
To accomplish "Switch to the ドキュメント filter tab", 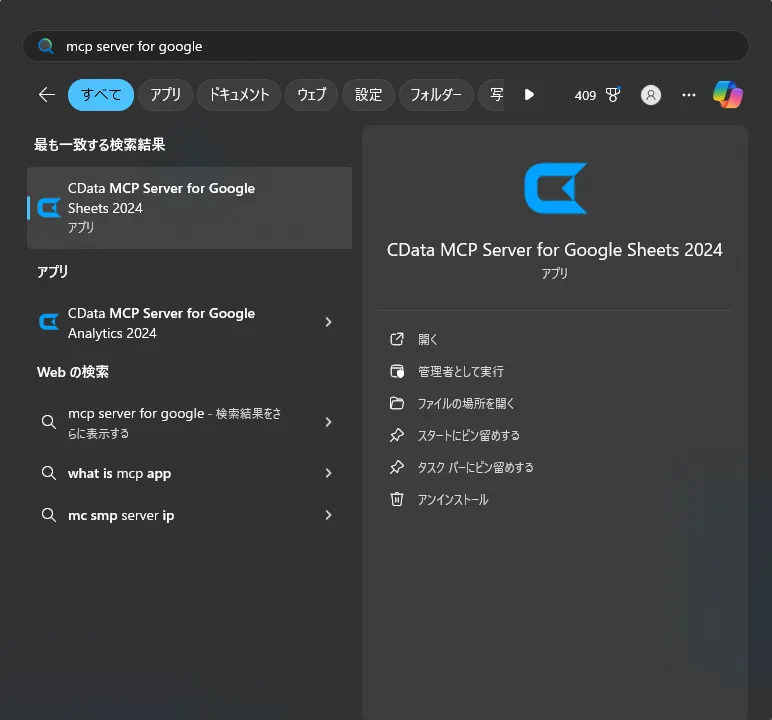I will coord(239,95).
